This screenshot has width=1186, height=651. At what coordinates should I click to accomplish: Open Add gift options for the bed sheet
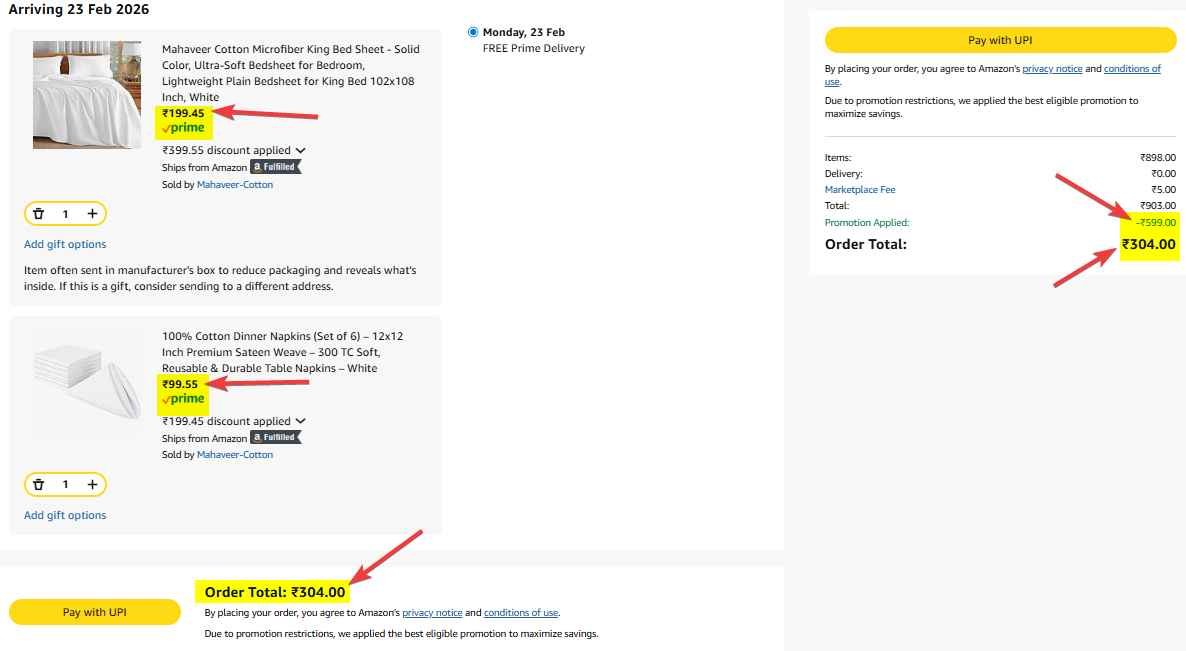pos(65,244)
